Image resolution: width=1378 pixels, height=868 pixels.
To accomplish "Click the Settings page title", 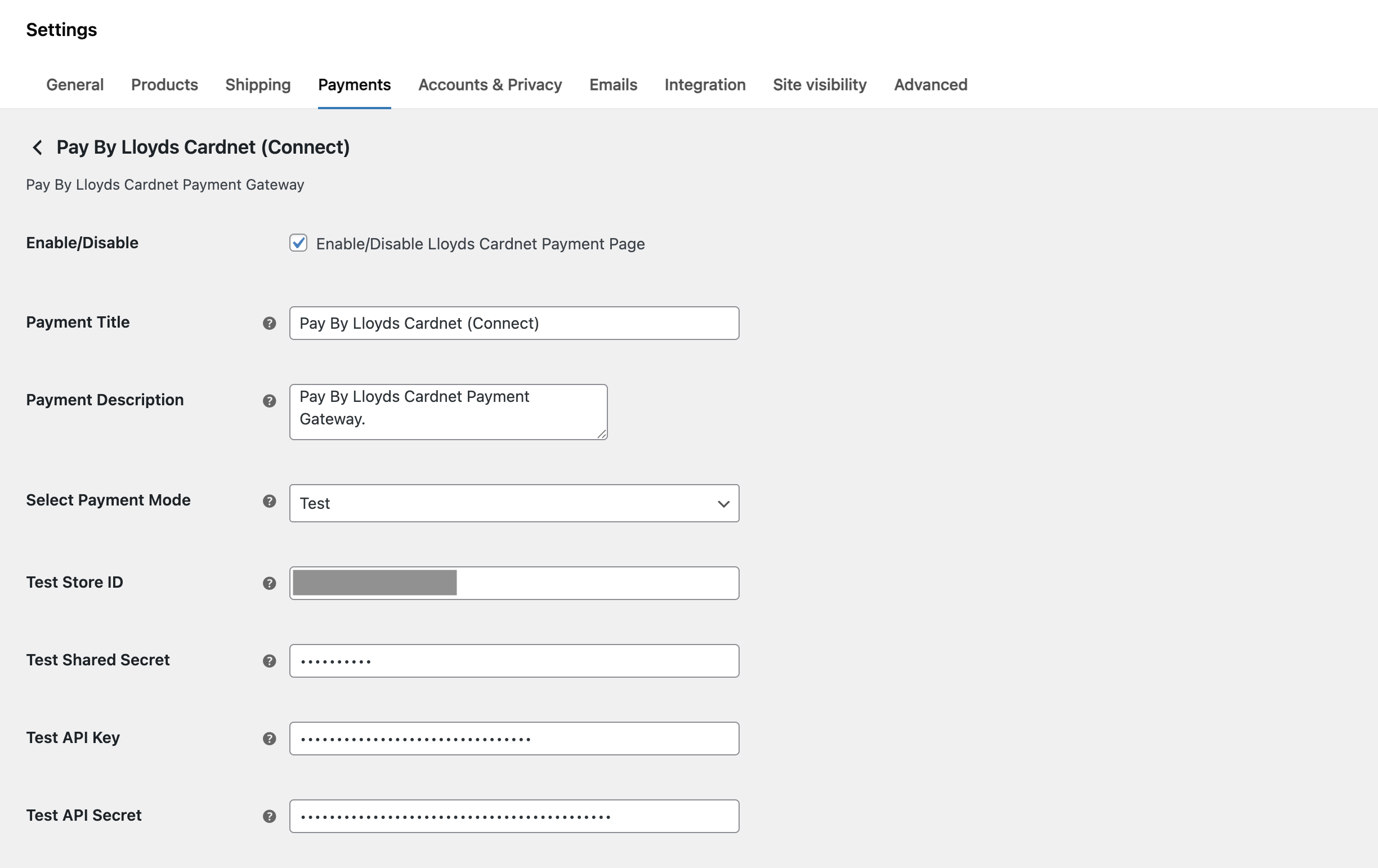I will click(x=61, y=30).
